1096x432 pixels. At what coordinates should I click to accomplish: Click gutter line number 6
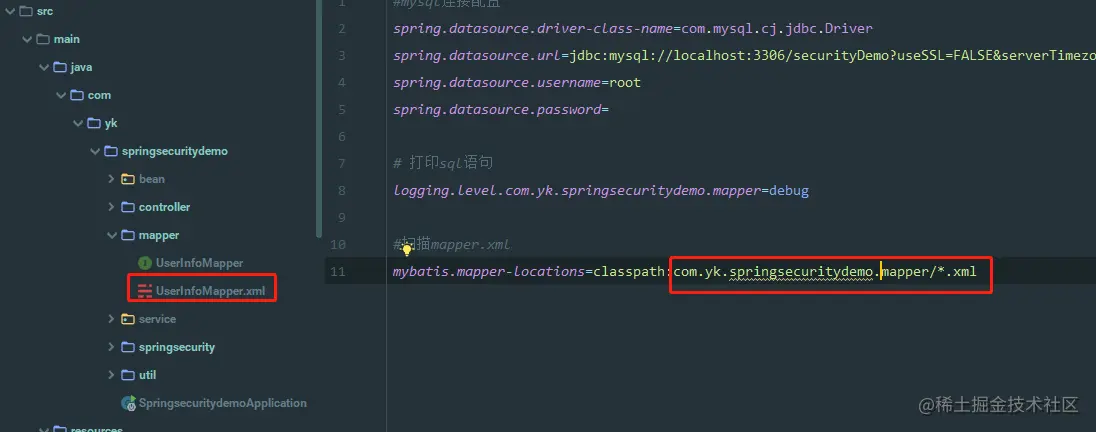(x=341, y=136)
